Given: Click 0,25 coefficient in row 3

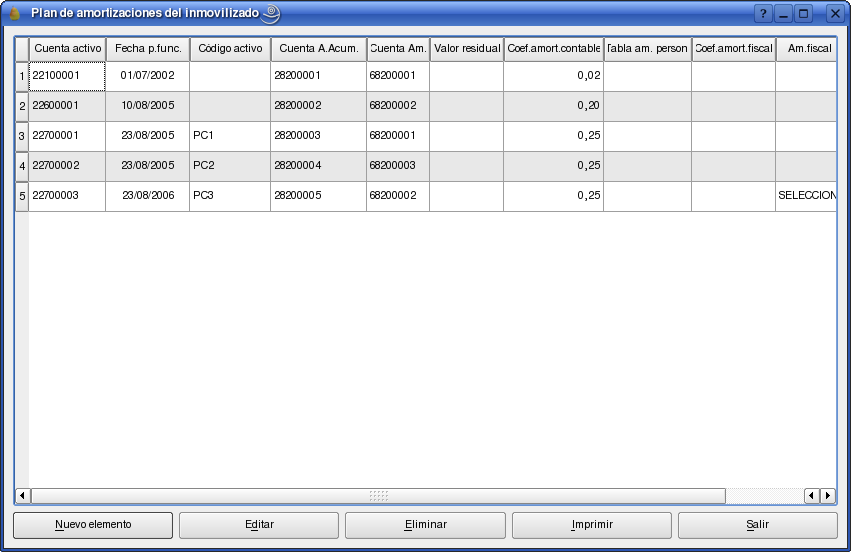Looking at the screenshot, I should (x=554, y=136).
